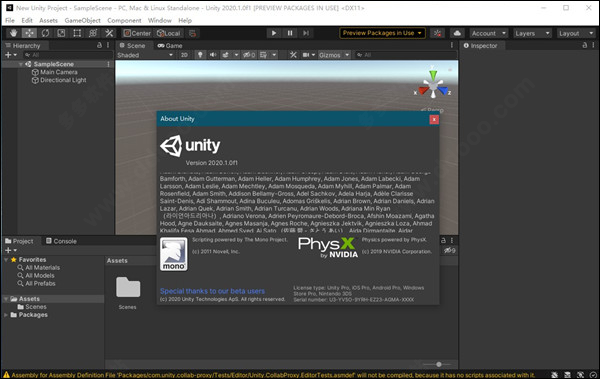Lock the Inspector panel
Screen dimensions: 600x379
tap(585, 45)
